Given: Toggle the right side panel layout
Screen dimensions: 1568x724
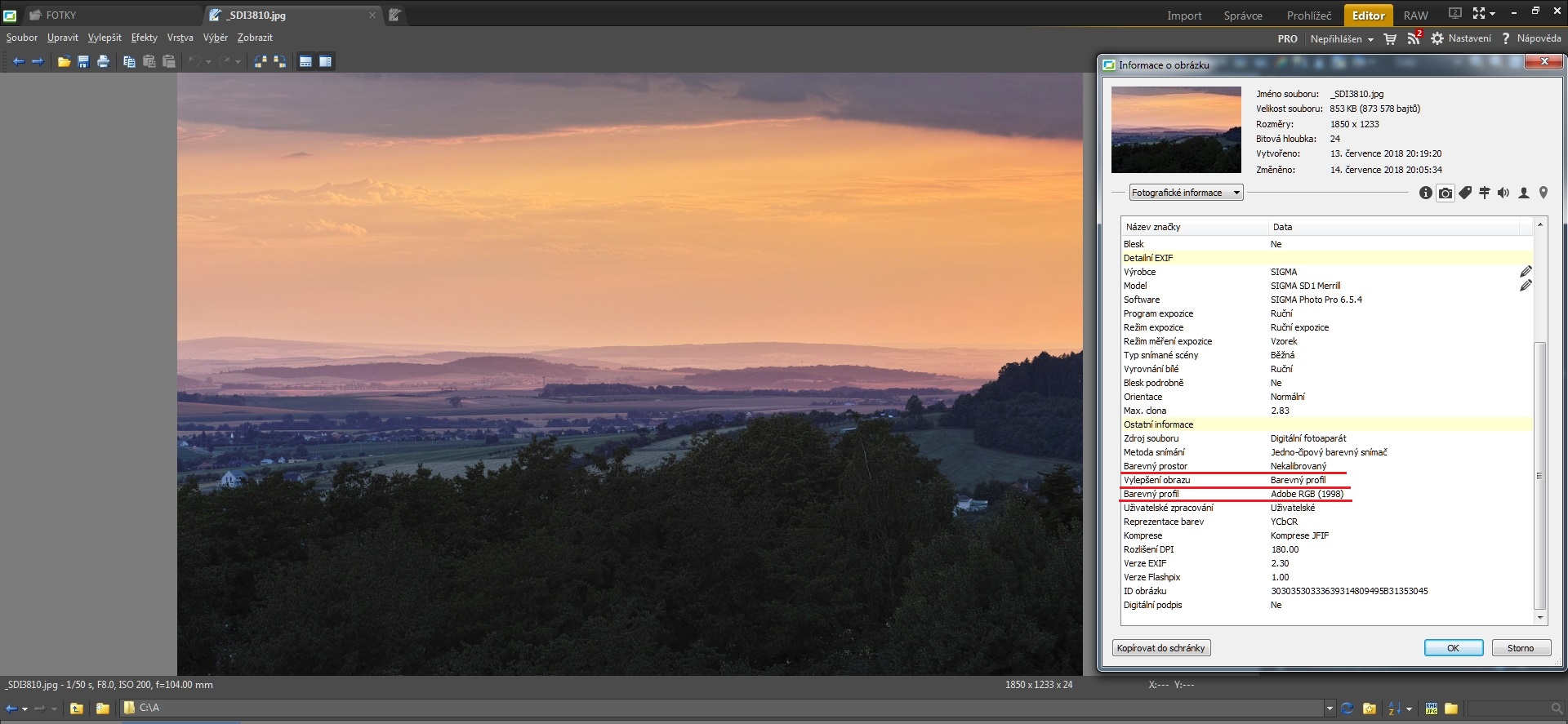Looking at the screenshot, I should click(x=325, y=61).
